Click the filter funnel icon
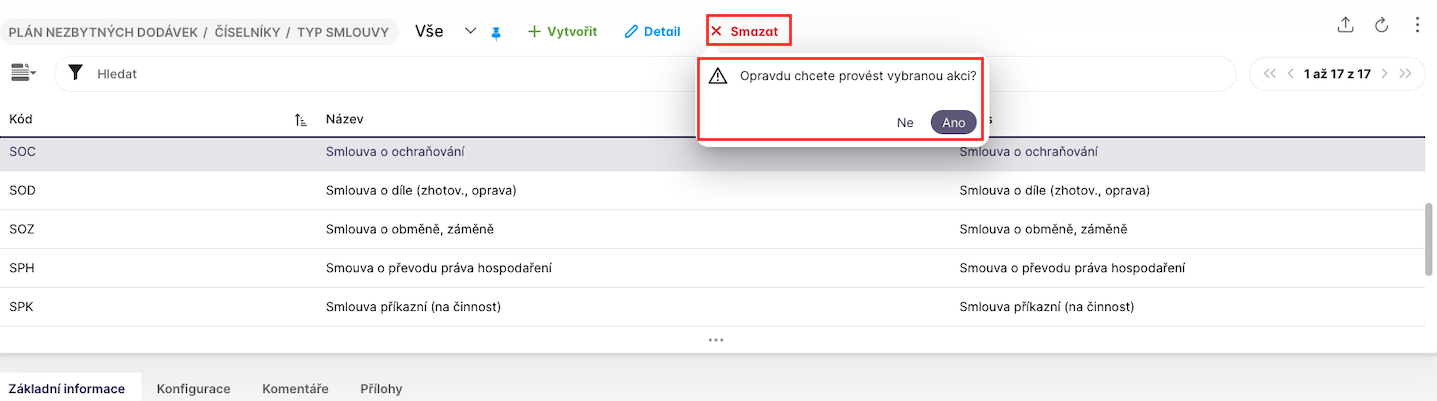Screen dimensions: 1437x401 pos(75,74)
